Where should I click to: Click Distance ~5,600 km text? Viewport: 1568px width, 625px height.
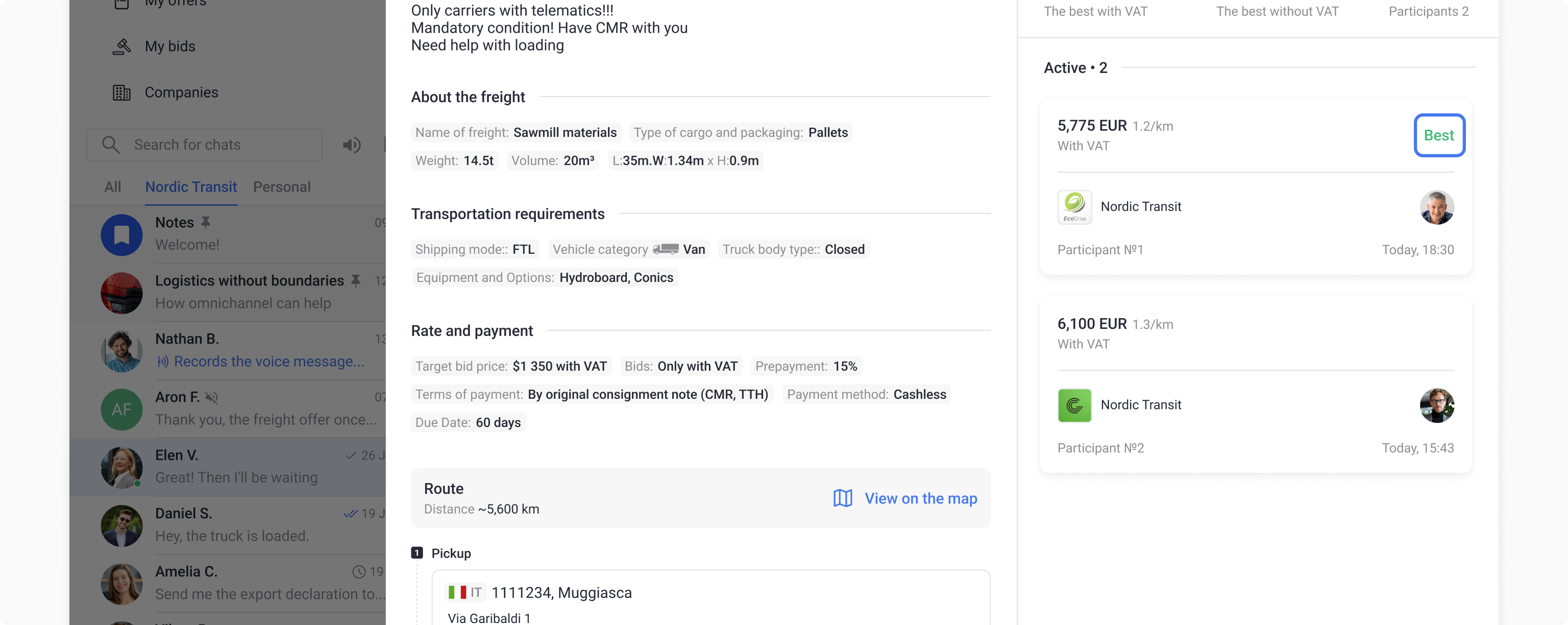click(481, 509)
